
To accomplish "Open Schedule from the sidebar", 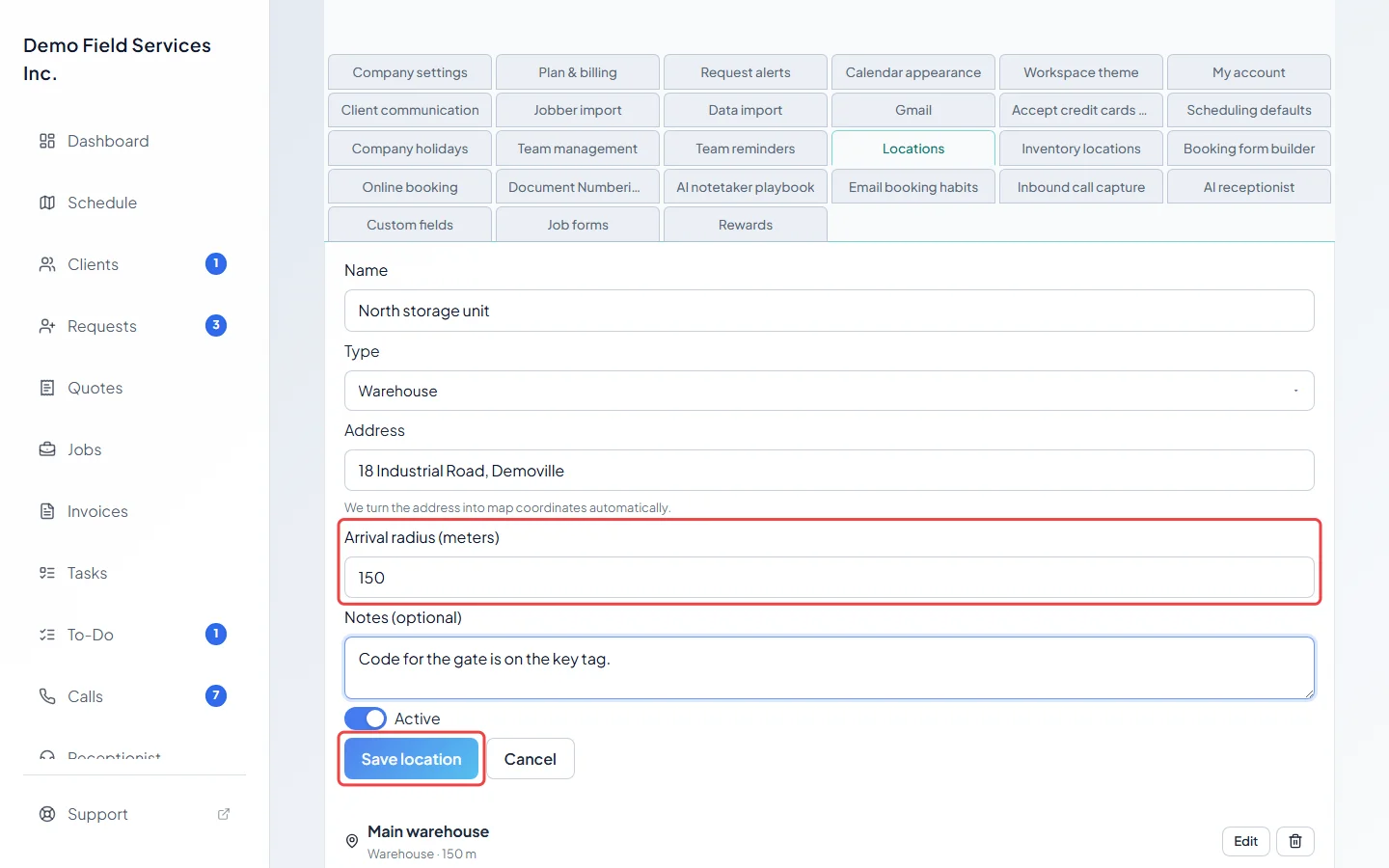I will (x=135, y=203).
